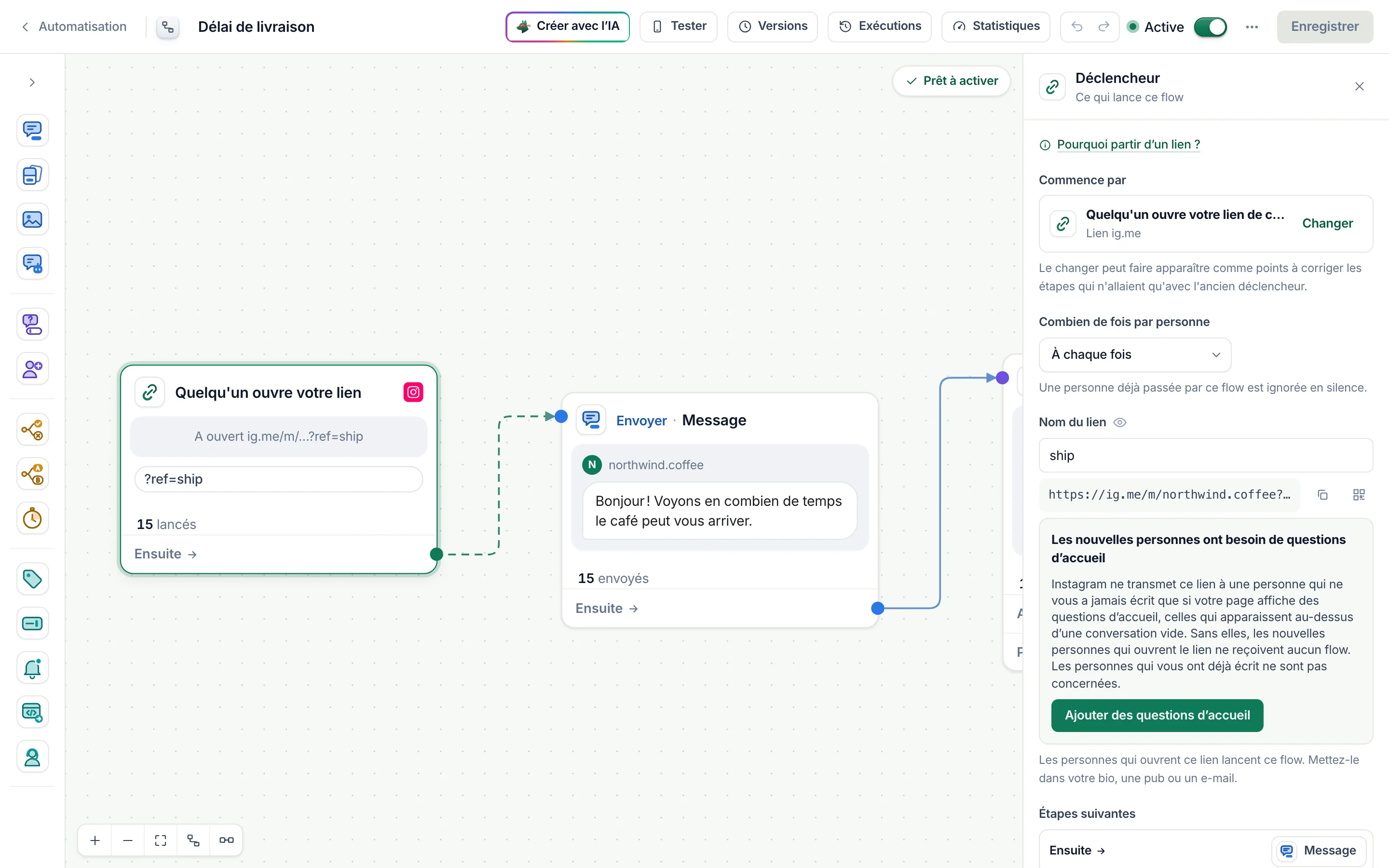Open the Statistiques view
The image size is (1389, 868).
point(995,27)
